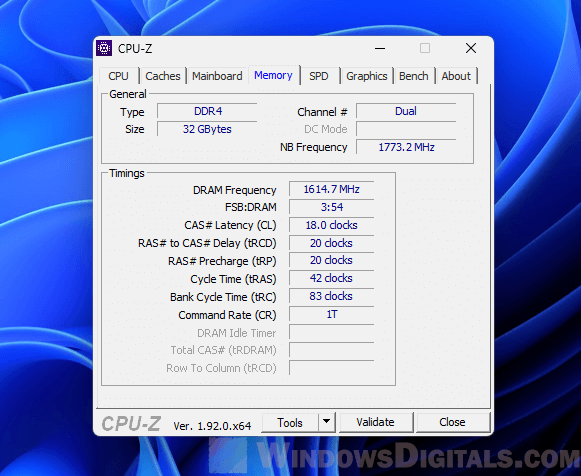581x476 pixels.
Task: Click the Bank Cycle Time (tRC) label
Action: click(223, 297)
